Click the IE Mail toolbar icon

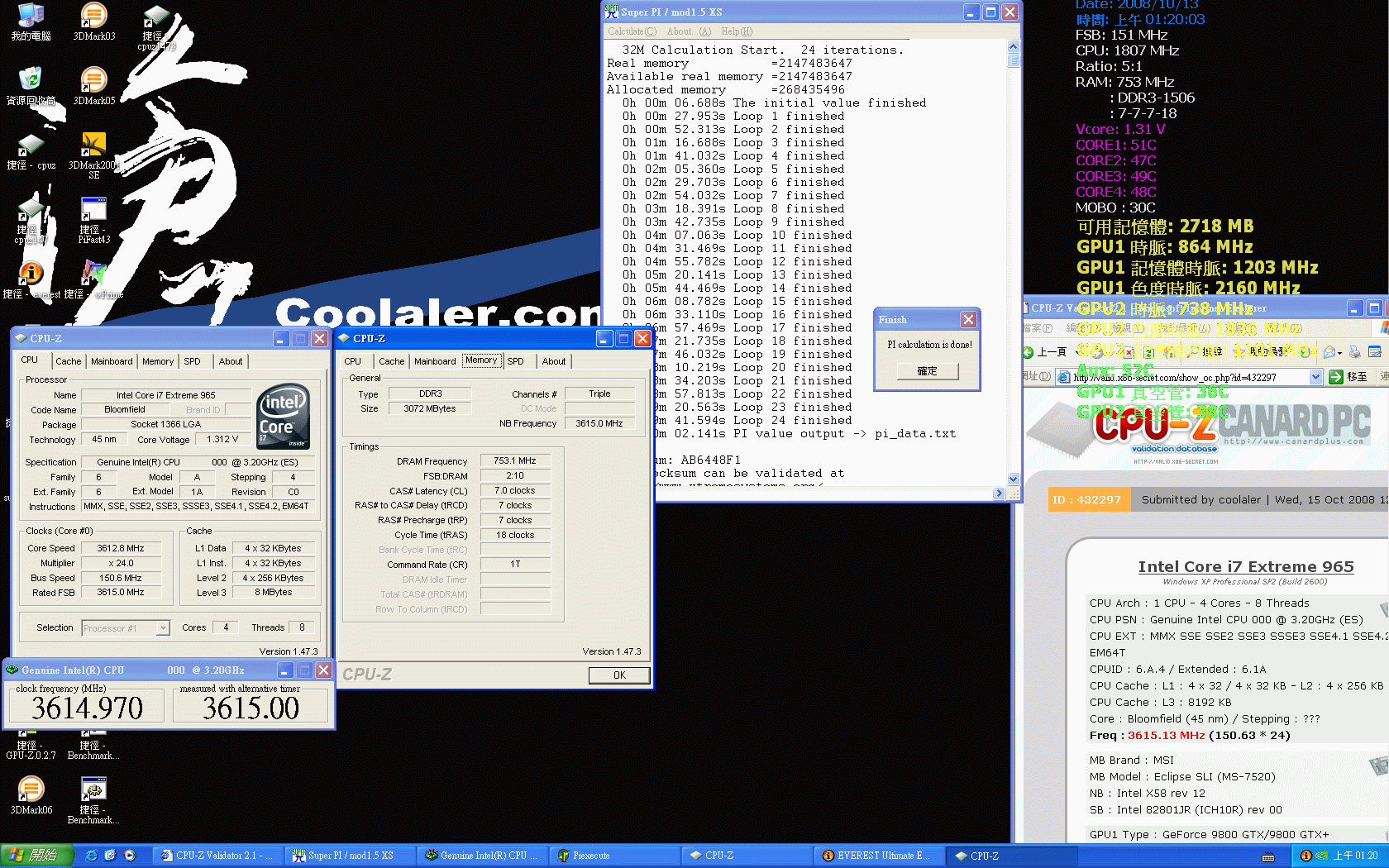(x=1330, y=352)
